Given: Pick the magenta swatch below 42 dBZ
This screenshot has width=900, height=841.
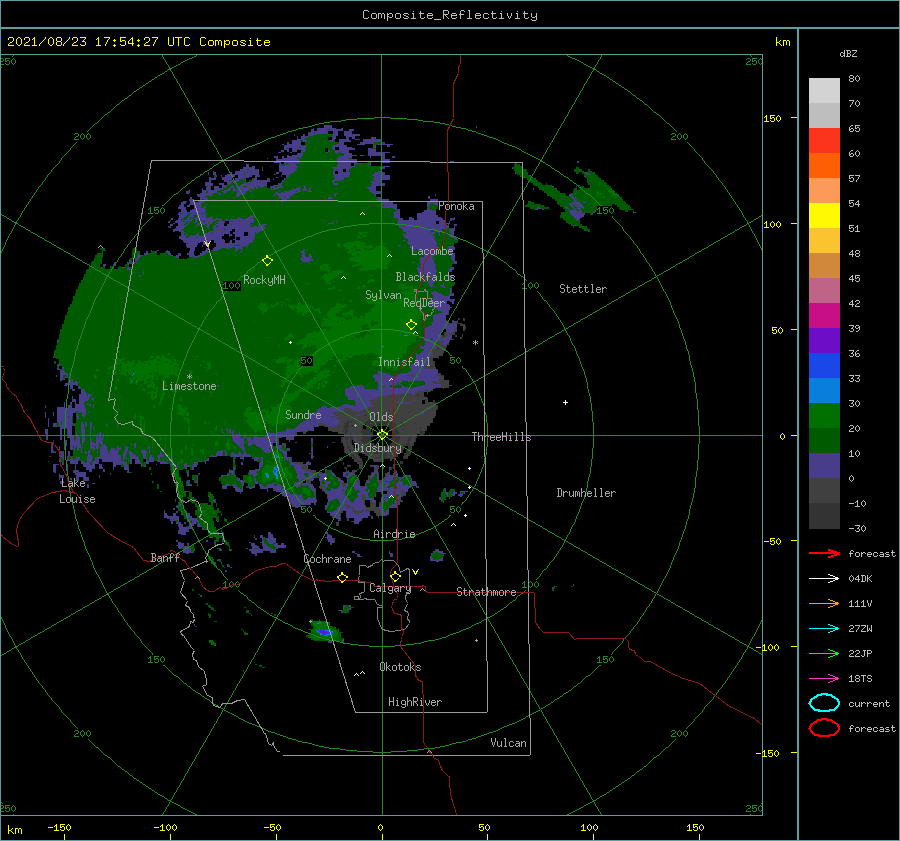Looking at the screenshot, I should click(x=824, y=316).
